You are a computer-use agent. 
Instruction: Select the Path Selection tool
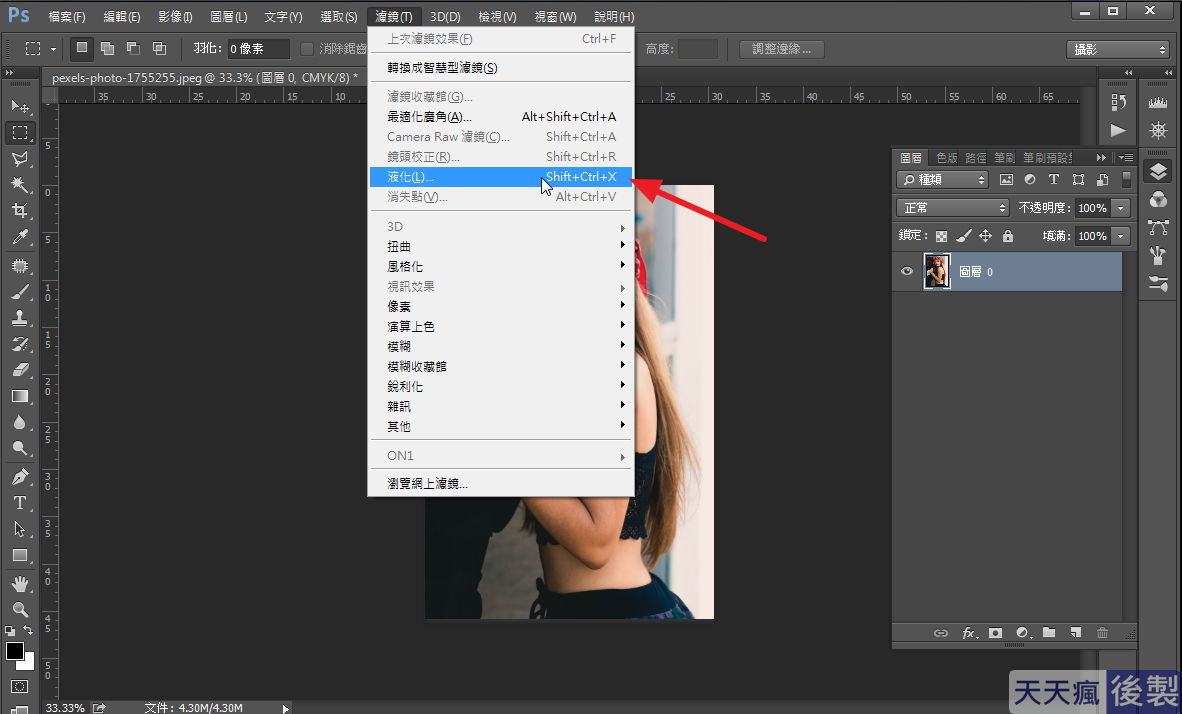[x=20, y=529]
